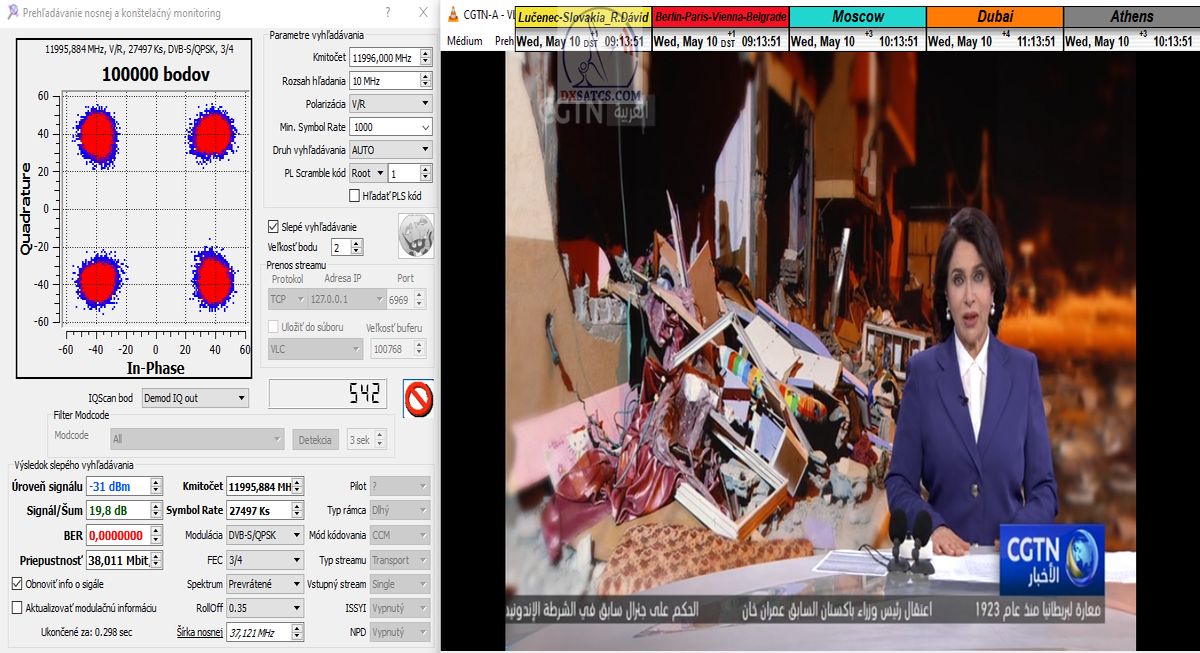Viewport: 1200px width, 653px height.
Task: Select the Dubai clock tab
Action: pyautogui.click(x=994, y=17)
